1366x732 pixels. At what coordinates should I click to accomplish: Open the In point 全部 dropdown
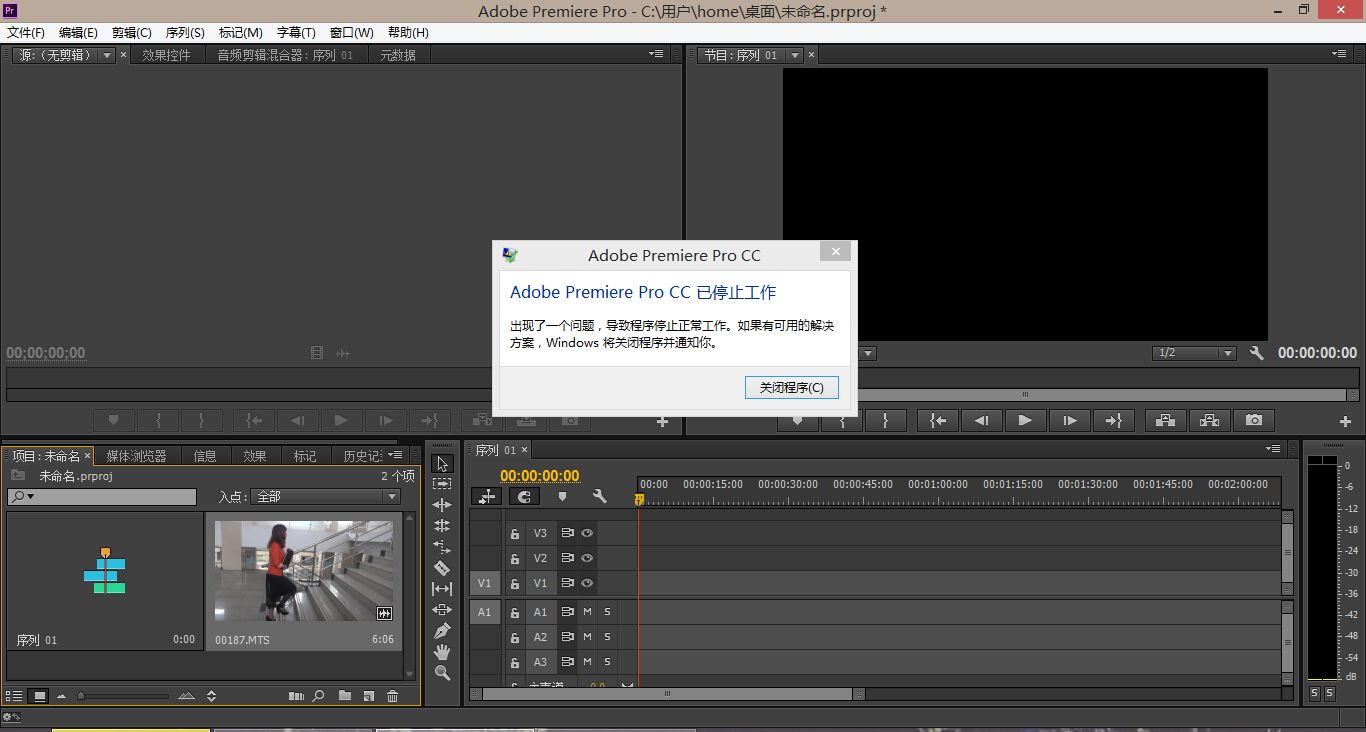pyautogui.click(x=327, y=496)
